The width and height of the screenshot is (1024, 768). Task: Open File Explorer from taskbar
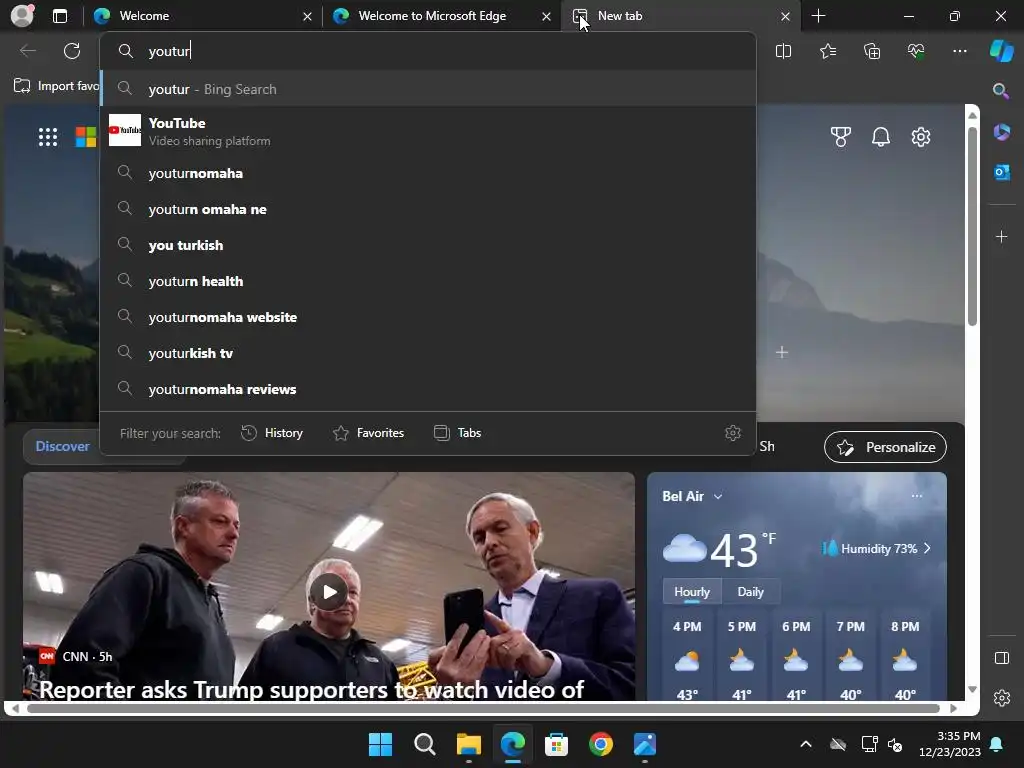click(x=468, y=744)
